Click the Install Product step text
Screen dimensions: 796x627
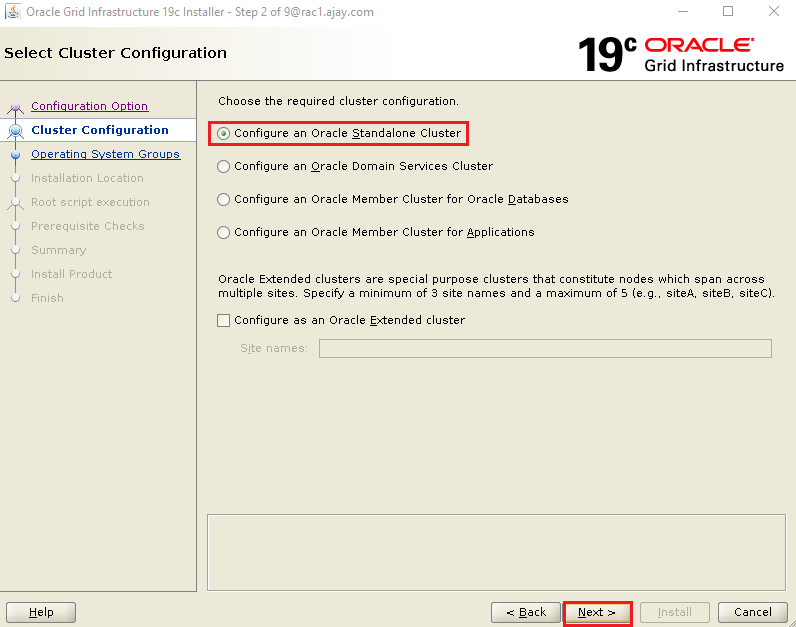72,274
